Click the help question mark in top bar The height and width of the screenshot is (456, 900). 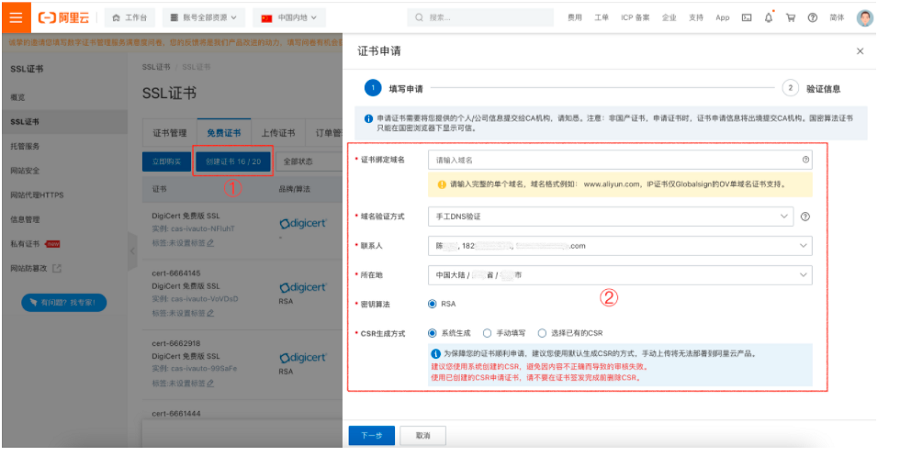[x=811, y=18]
